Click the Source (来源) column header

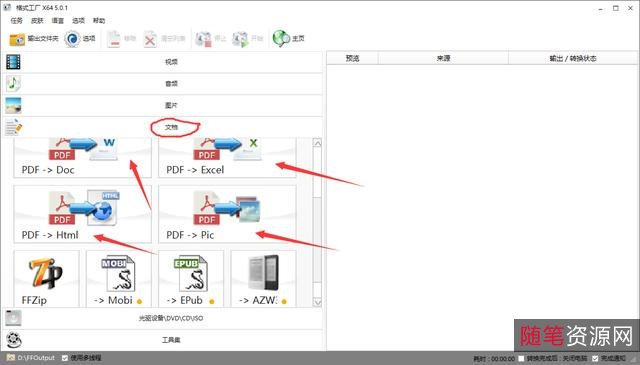(x=443, y=58)
